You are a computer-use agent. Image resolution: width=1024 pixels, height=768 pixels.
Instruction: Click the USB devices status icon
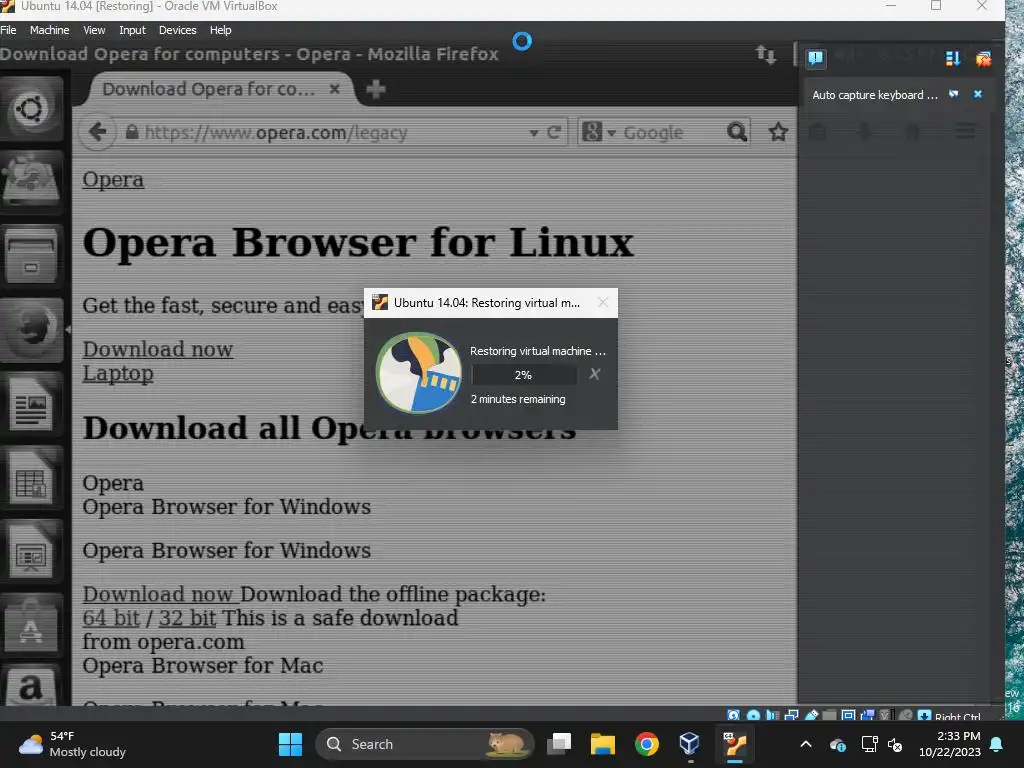pos(811,715)
